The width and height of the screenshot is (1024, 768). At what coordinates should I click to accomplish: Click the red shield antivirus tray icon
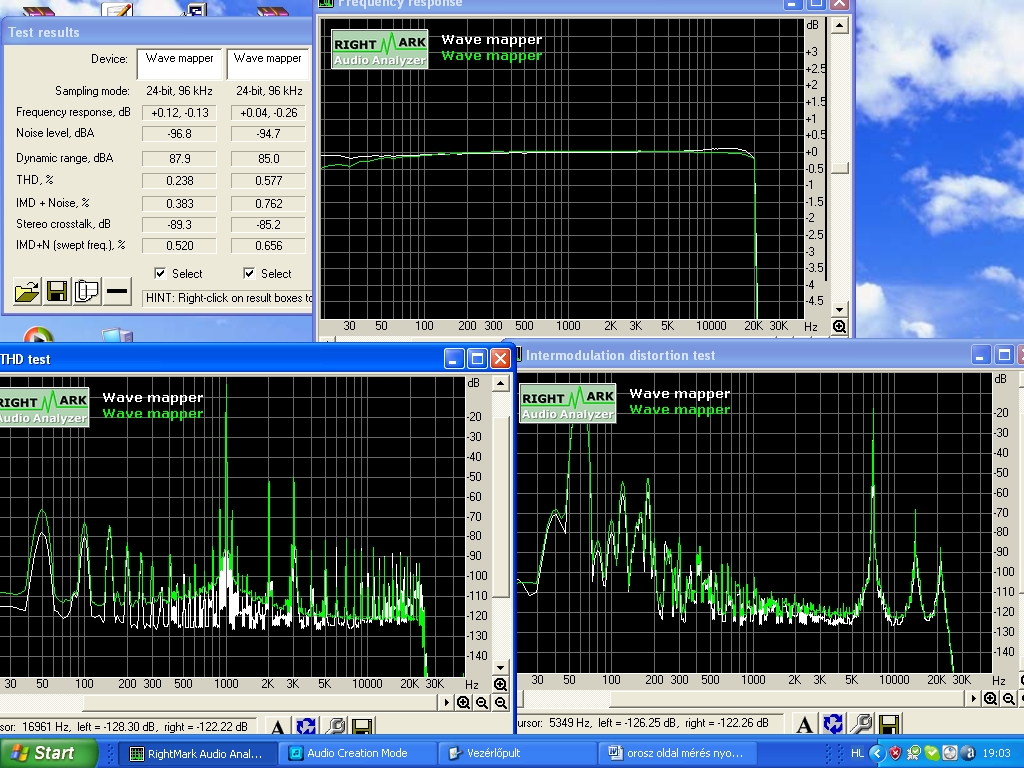pyautogui.click(x=895, y=753)
